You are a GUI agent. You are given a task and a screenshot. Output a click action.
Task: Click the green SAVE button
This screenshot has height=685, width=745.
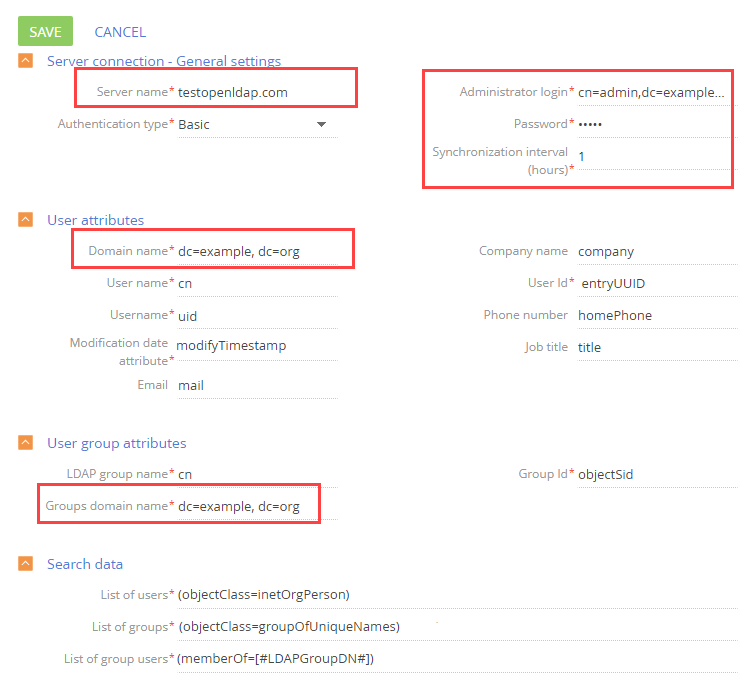pos(45,31)
